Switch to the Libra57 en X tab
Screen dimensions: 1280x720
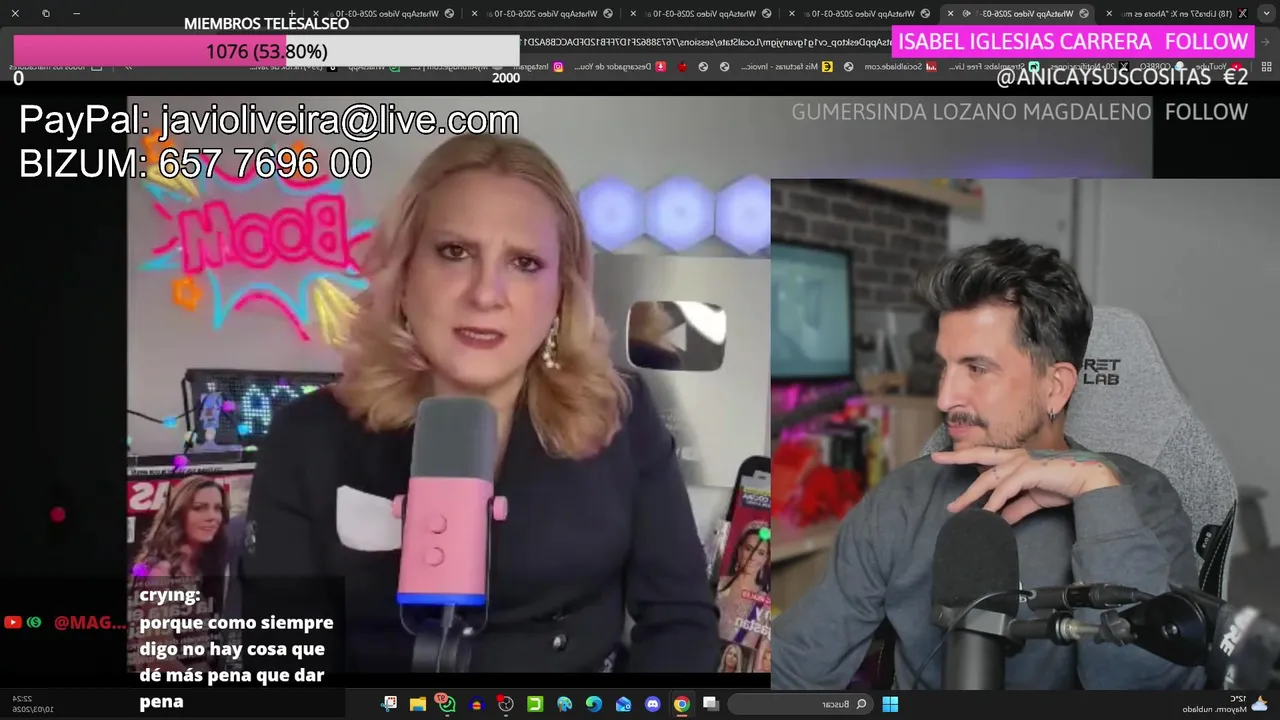(x=1184, y=13)
